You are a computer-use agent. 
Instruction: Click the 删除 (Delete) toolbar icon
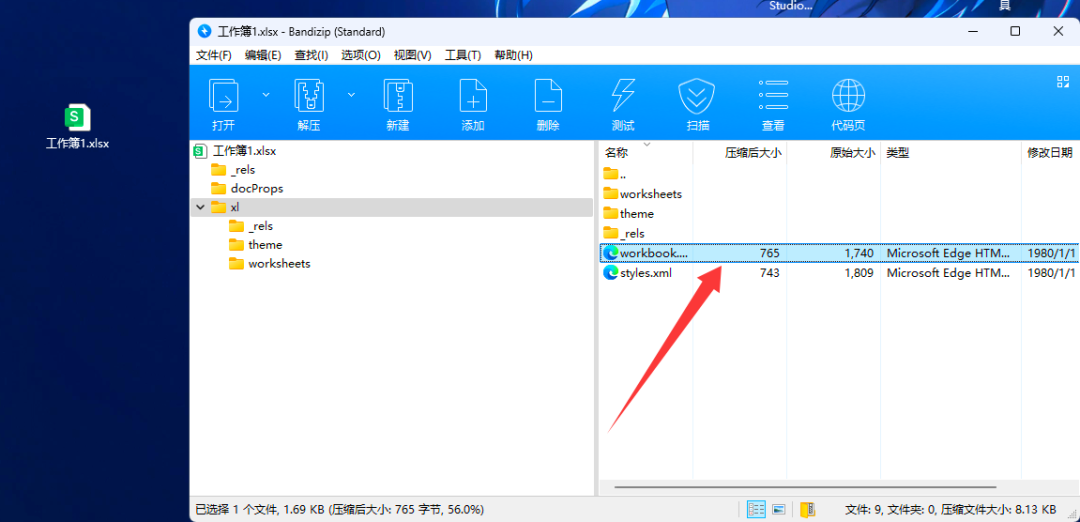[x=548, y=96]
